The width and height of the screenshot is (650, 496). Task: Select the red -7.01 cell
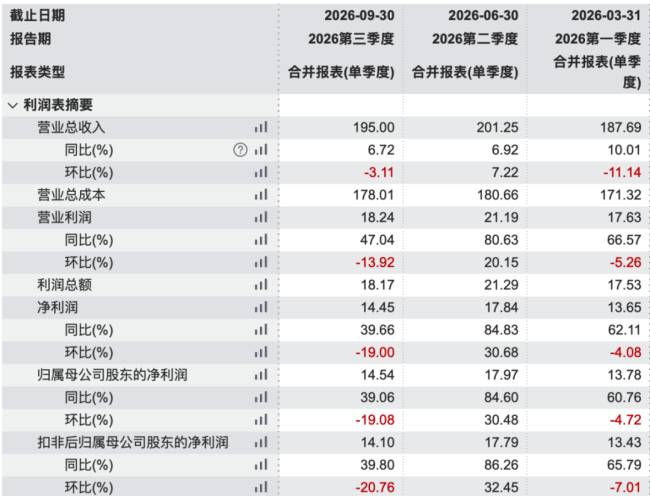pyautogui.click(x=626, y=487)
